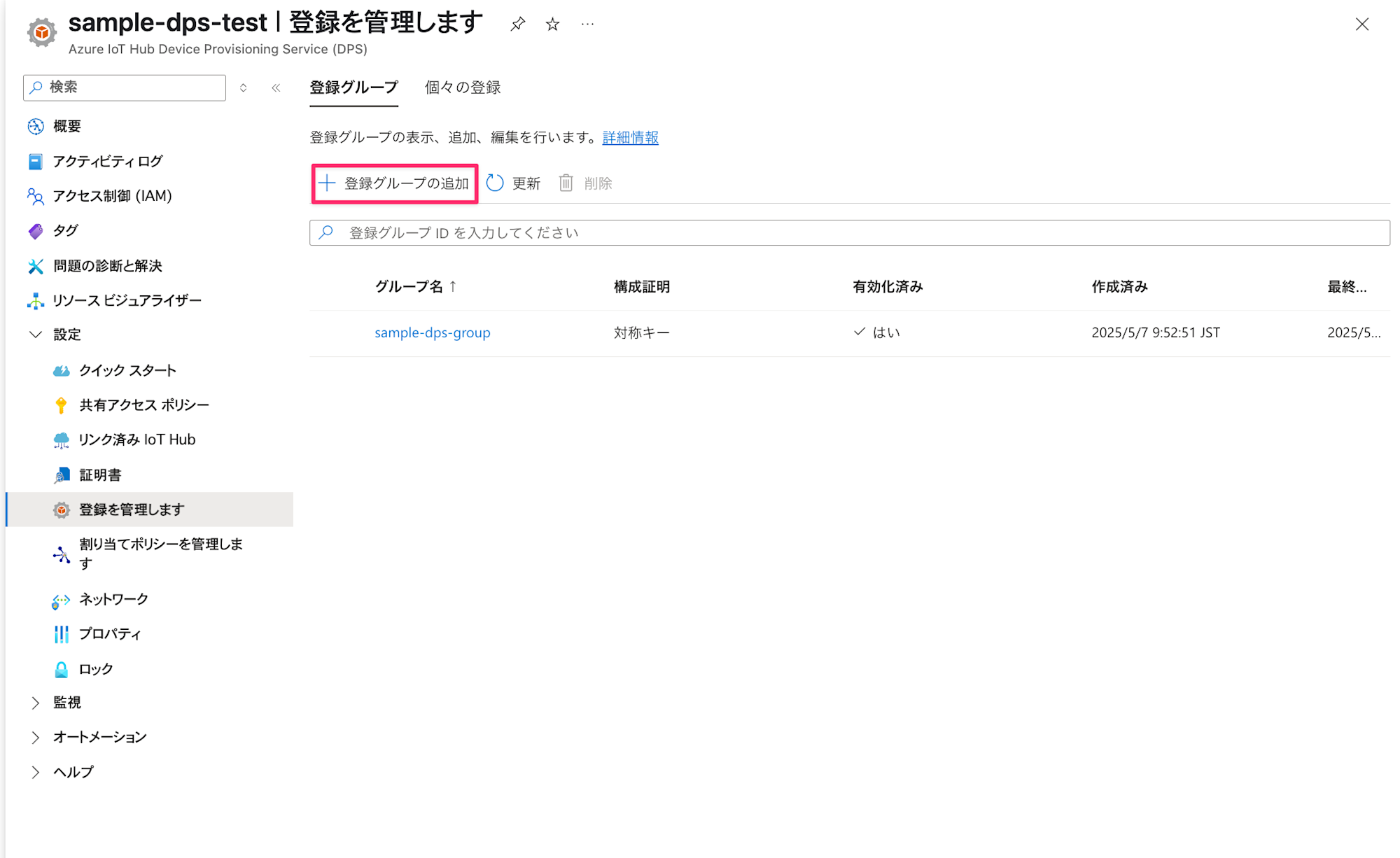The width and height of the screenshot is (1400, 858).
Task: Focus the 検索 sidebar search field
Action: 125,87
